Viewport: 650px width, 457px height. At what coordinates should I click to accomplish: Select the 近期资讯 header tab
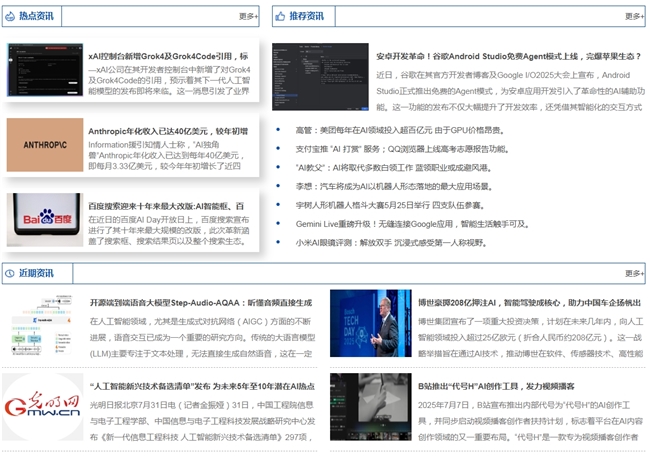[38, 273]
